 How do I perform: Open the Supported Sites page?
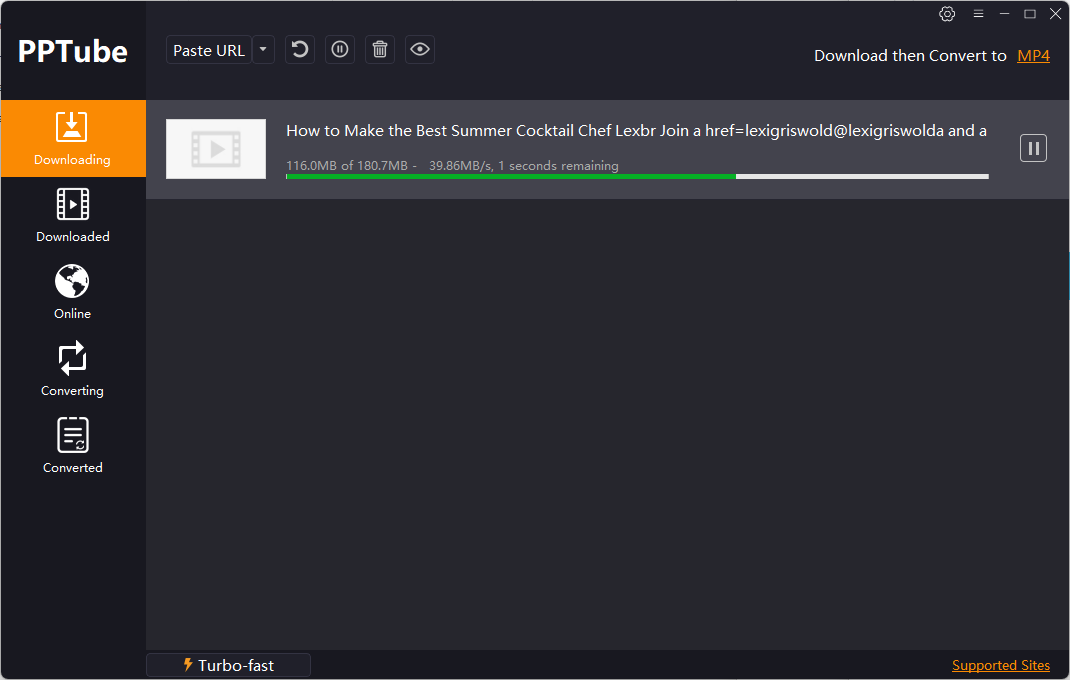[1000, 664]
